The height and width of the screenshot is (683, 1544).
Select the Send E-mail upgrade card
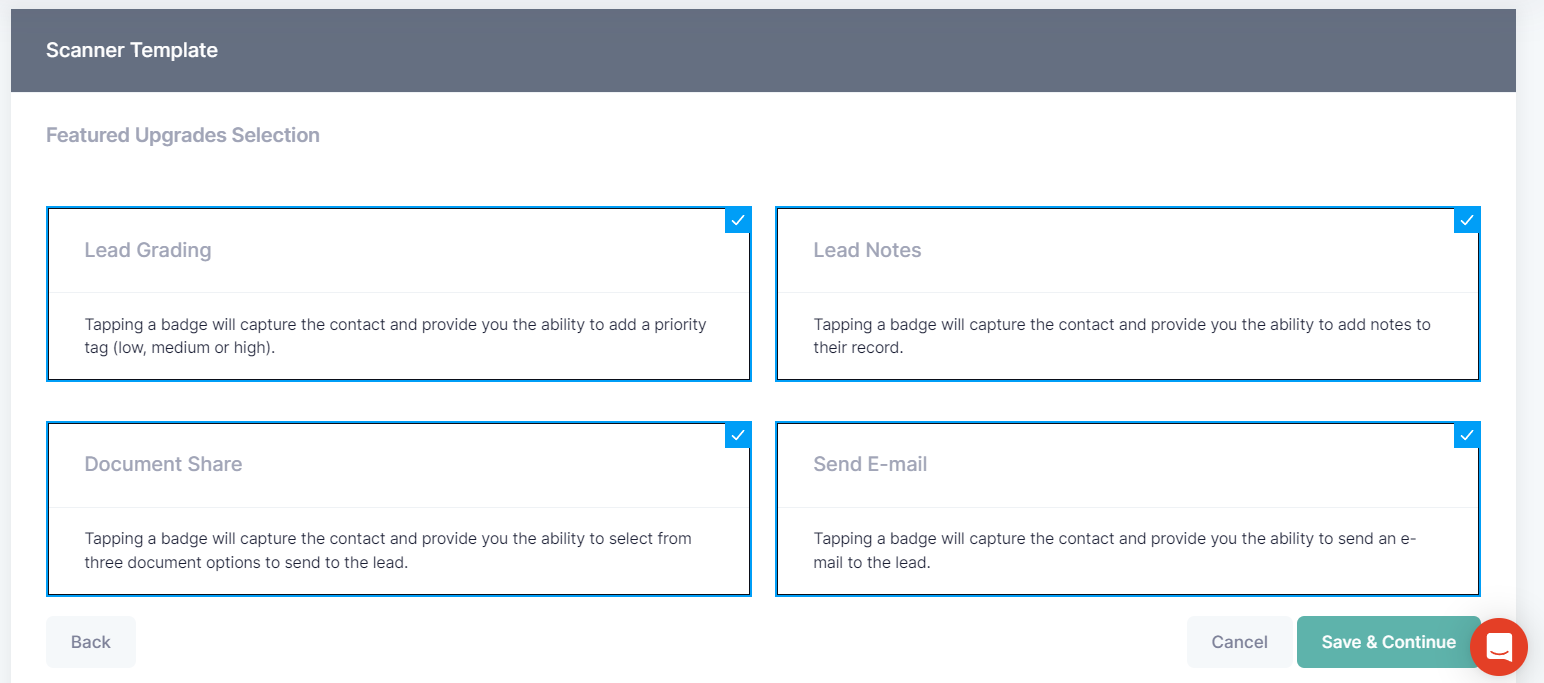pyautogui.click(x=1127, y=508)
